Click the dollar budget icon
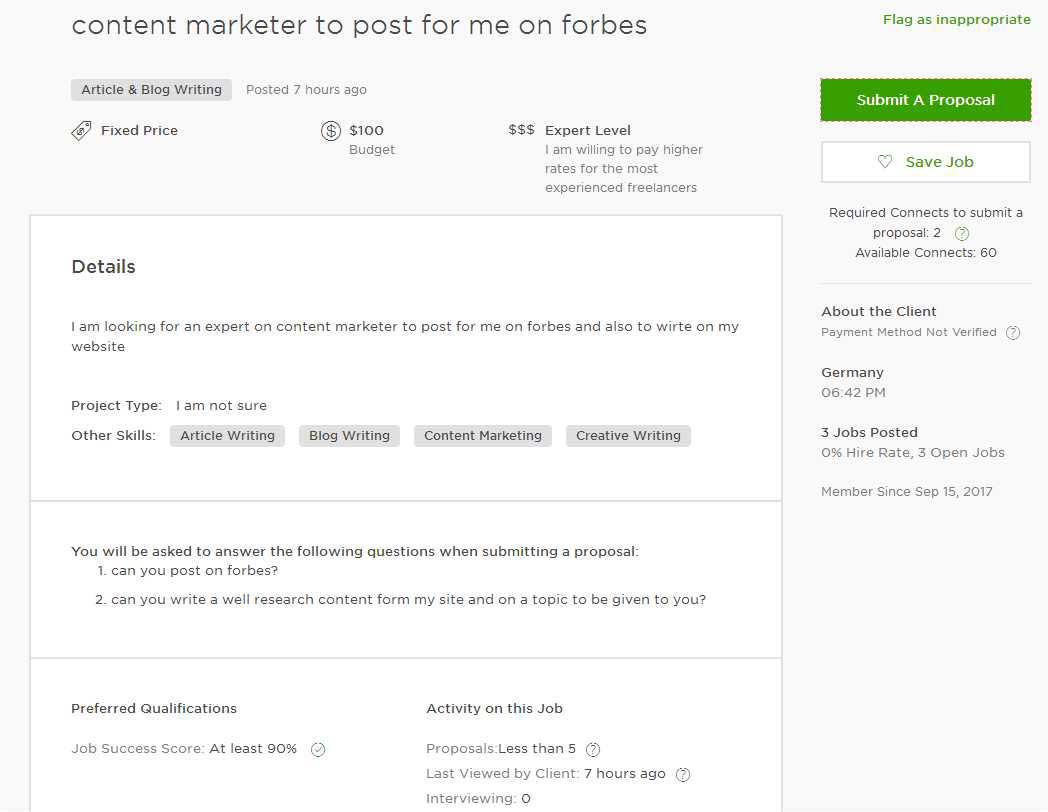 331,130
